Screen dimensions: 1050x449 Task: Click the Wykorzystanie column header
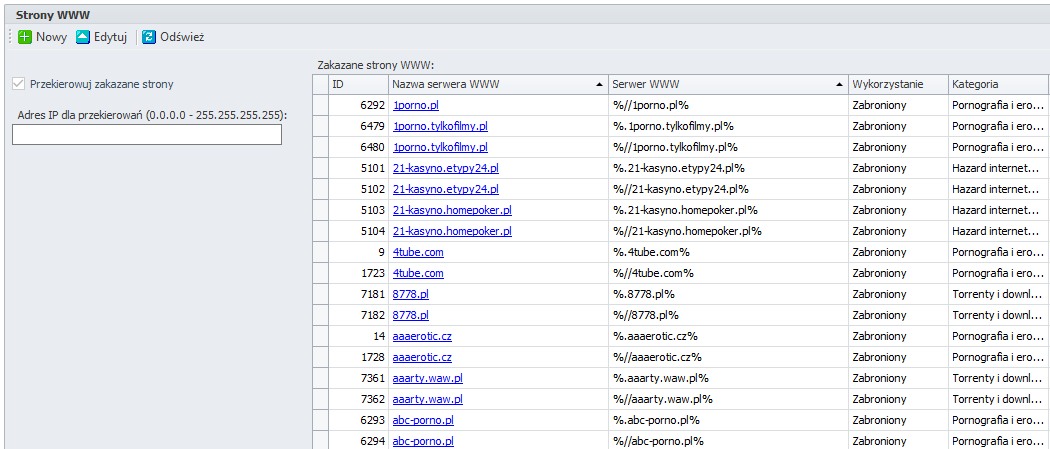898,84
